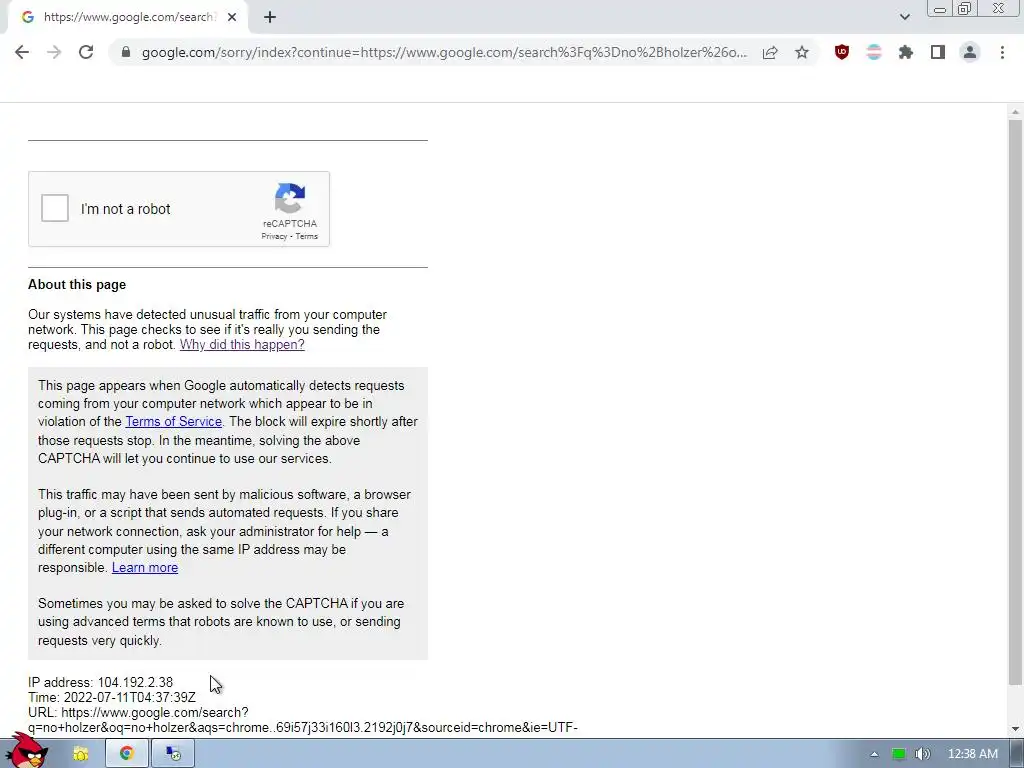Open the remote desktop taskbar icon
The width and height of the screenshot is (1024, 768).
pyautogui.click(x=173, y=754)
